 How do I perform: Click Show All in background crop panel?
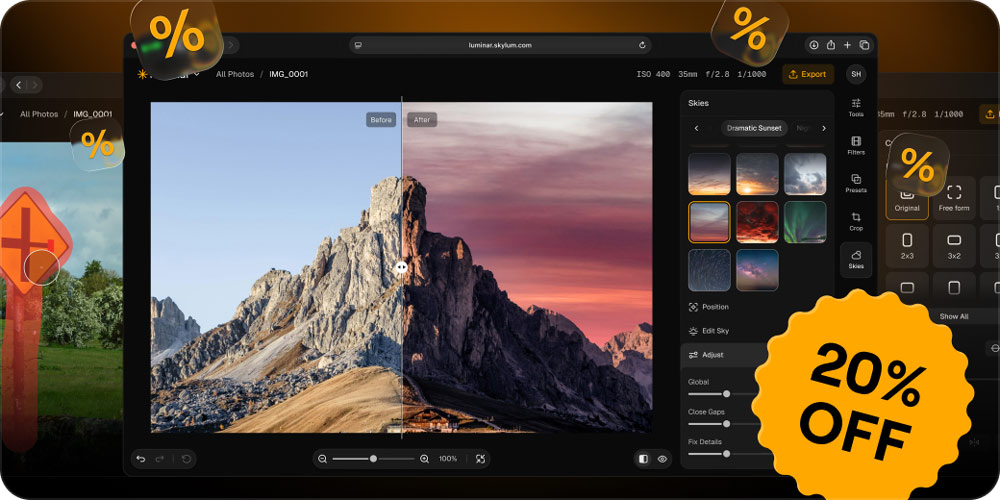coord(953,316)
